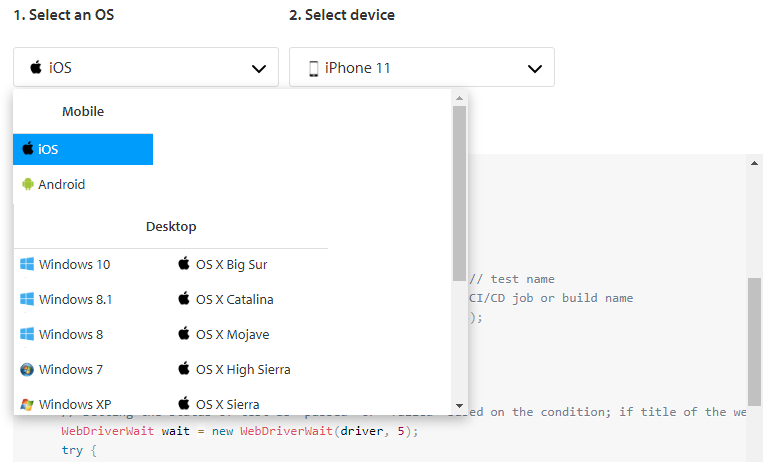Screen dimensions: 770x462
Task: Click the Apple logo in highlighted iOS row
Action: pyautogui.click(x=28, y=148)
